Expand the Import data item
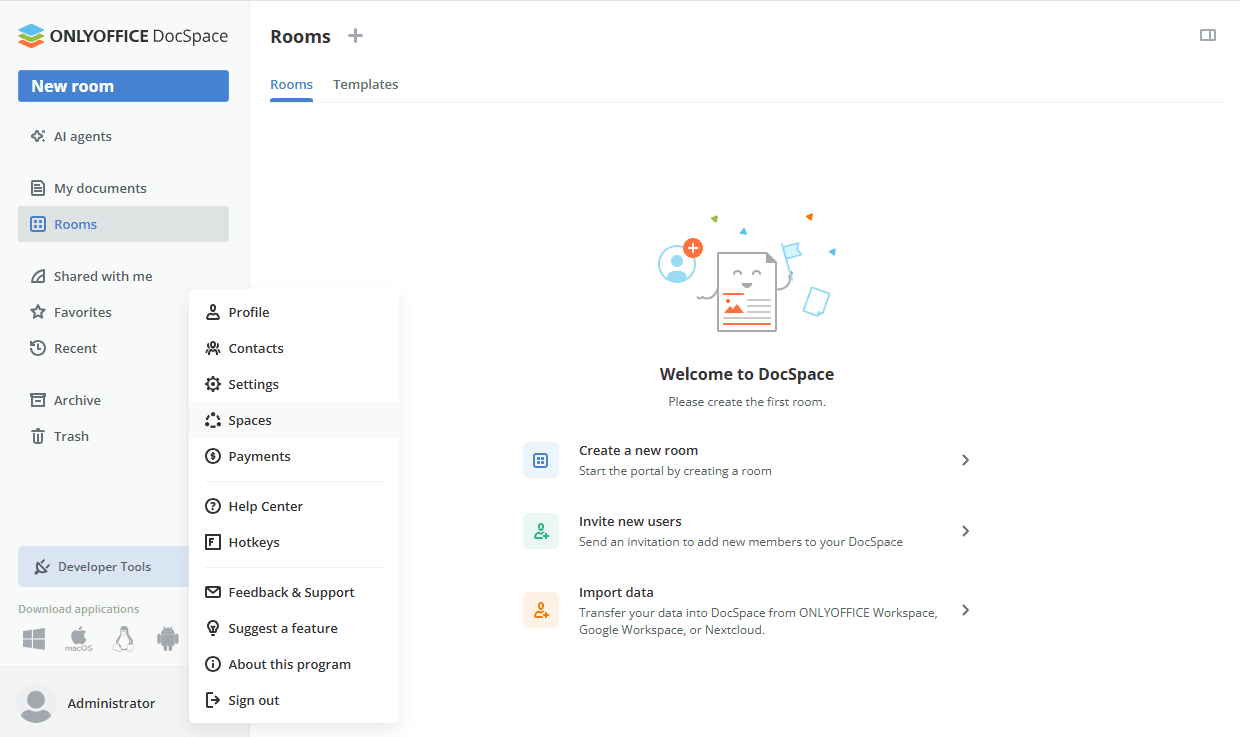1240x737 pixels. click(965, 610)
